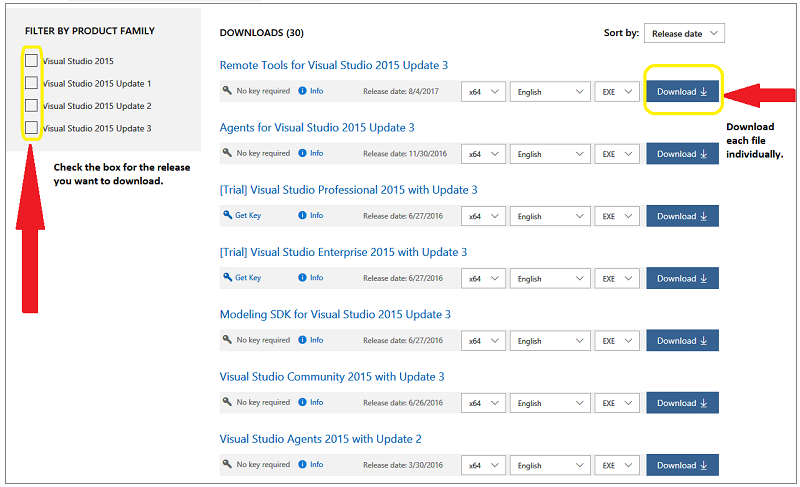Open English dropdown for Agents Update 3
This screenshot has height=487, width=800.
pos(550,154)
